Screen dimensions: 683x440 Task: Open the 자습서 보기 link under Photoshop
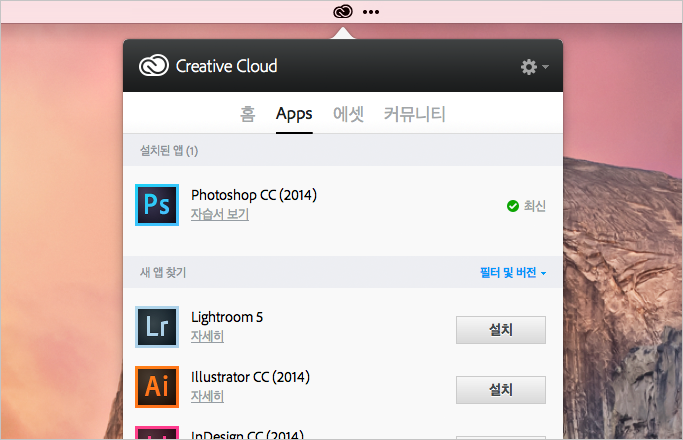tap(220, 214)
